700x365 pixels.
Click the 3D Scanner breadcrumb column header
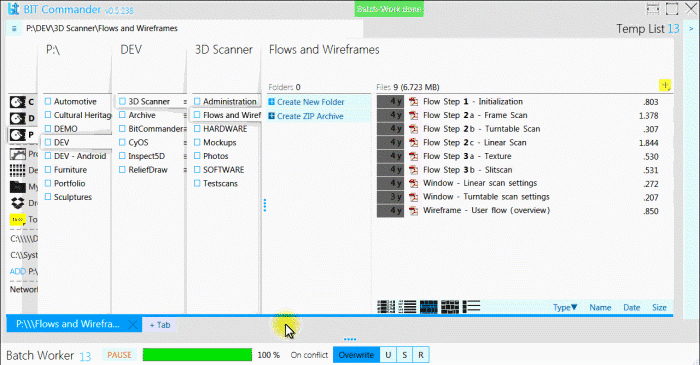[224, 50]
